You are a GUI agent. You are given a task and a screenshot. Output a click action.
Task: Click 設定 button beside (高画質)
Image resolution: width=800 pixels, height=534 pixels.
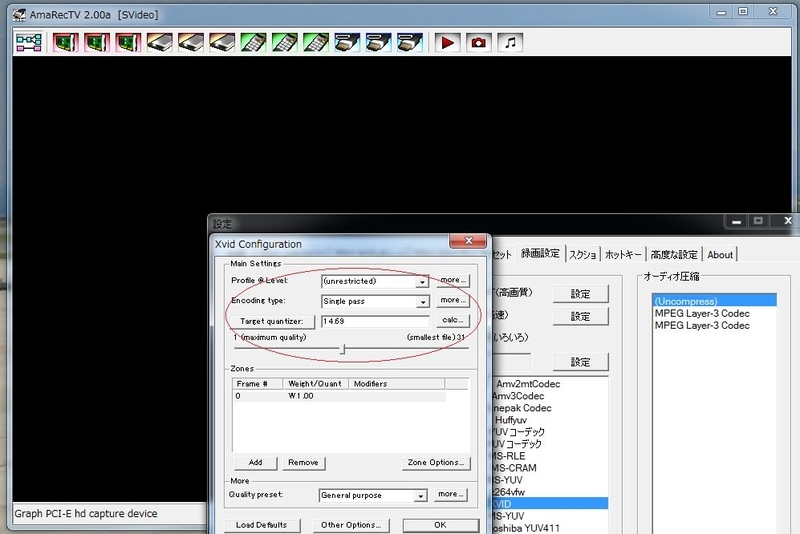[x=581, y=294]
